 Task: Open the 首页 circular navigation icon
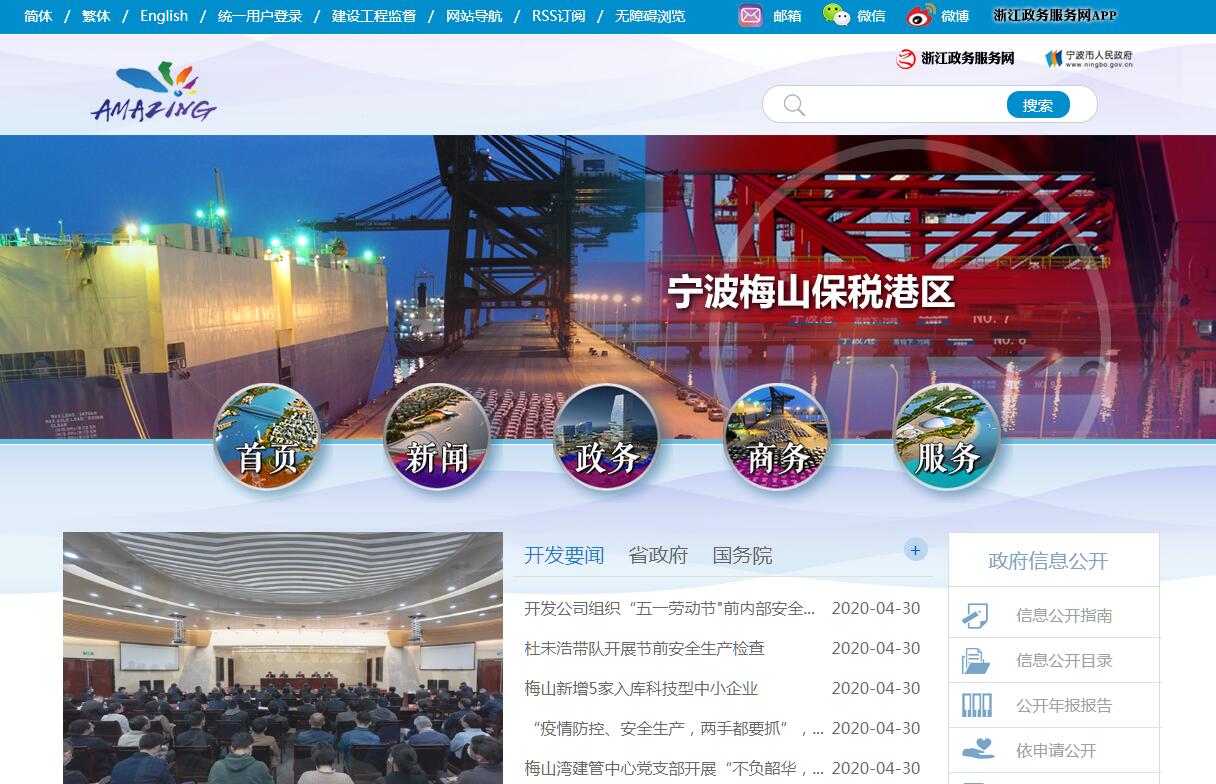click(267, 437)
